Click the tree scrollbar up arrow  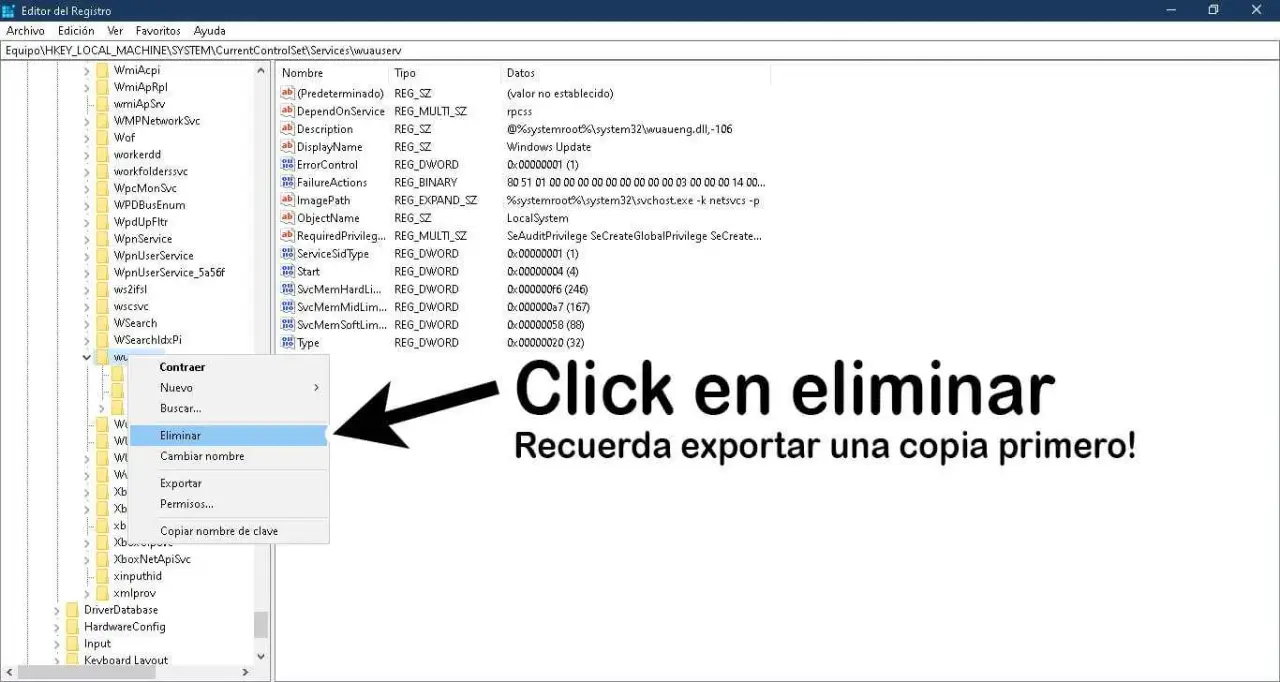261,71
